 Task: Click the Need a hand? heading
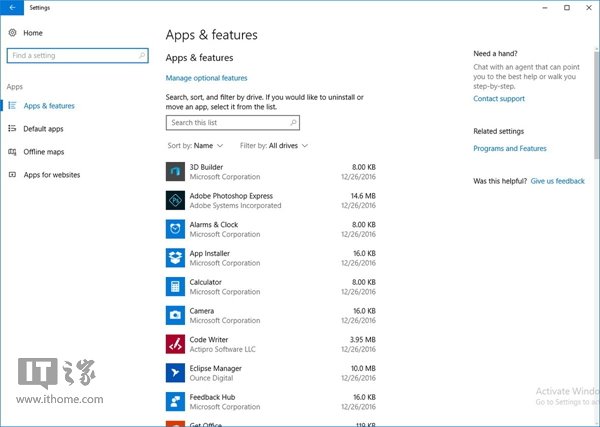(495, 54)
